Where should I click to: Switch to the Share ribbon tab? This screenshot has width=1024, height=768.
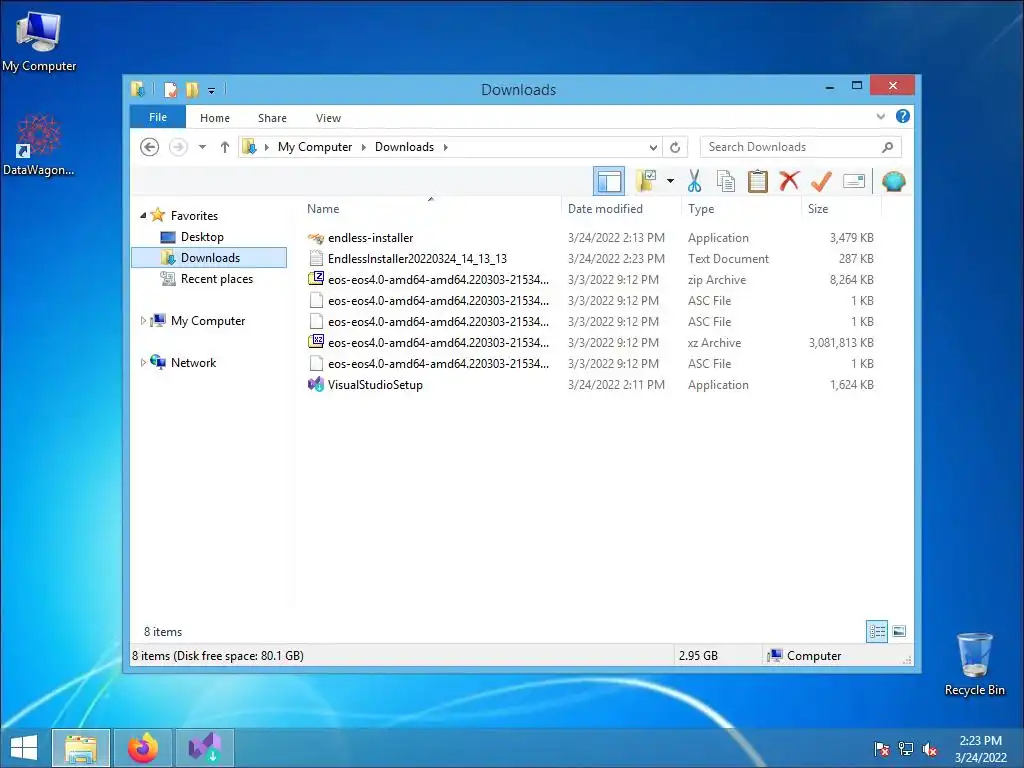coord(272,118)
